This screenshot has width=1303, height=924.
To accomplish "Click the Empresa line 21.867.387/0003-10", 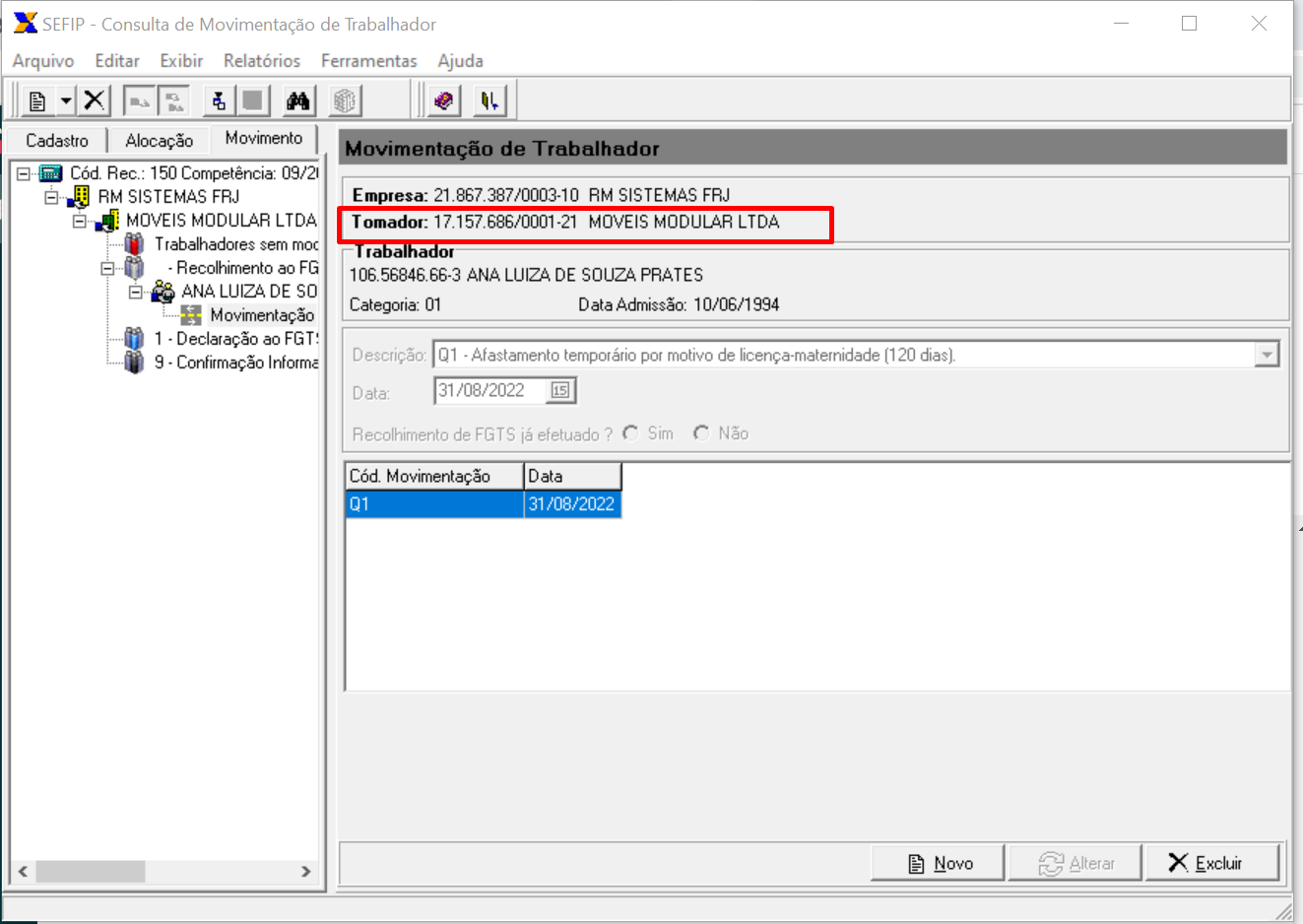I will pos(542,195).
